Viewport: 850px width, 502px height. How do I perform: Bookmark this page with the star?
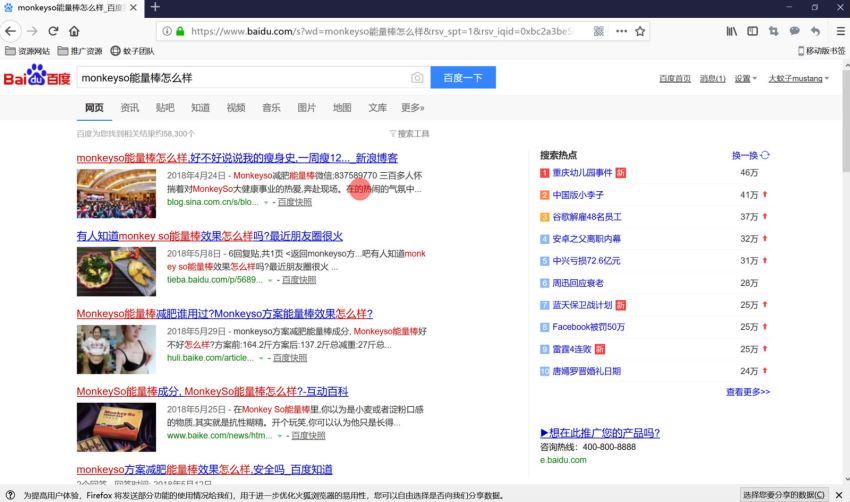coord(640,31)
